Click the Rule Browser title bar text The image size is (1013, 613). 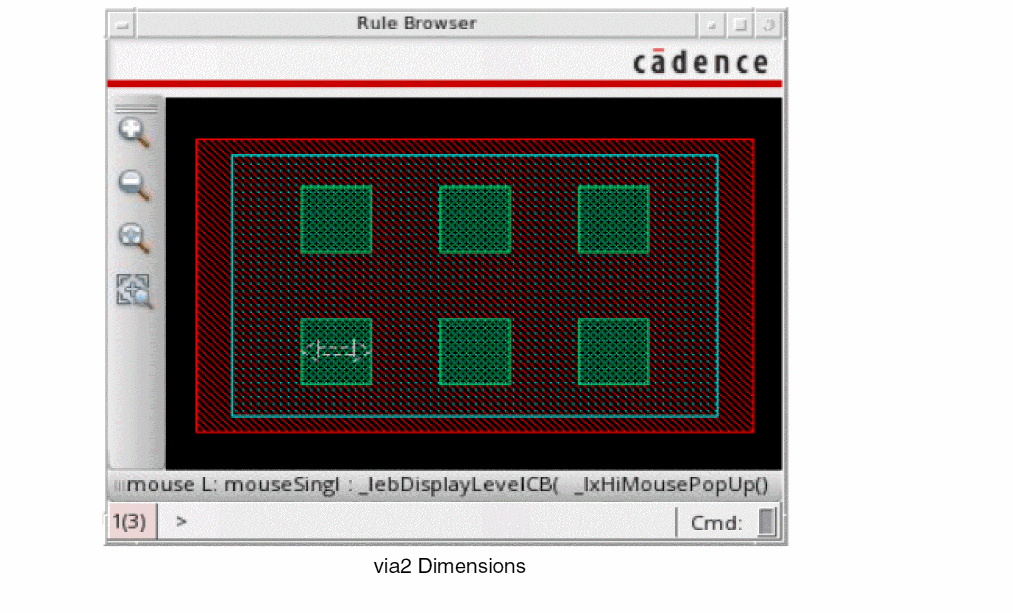coord(417,23)
